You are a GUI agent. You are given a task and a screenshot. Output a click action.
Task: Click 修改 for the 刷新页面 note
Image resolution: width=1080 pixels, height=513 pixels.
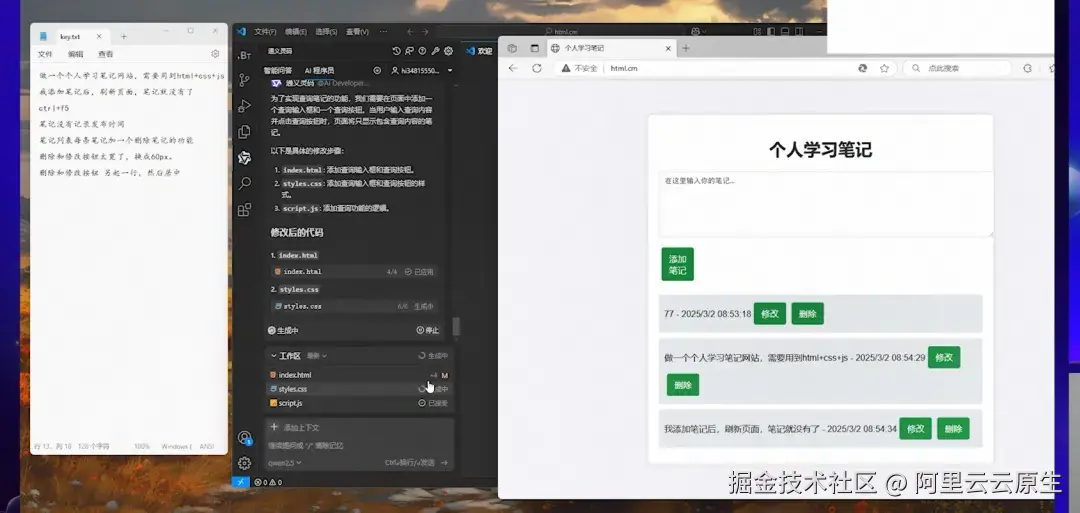pos(915,428)
